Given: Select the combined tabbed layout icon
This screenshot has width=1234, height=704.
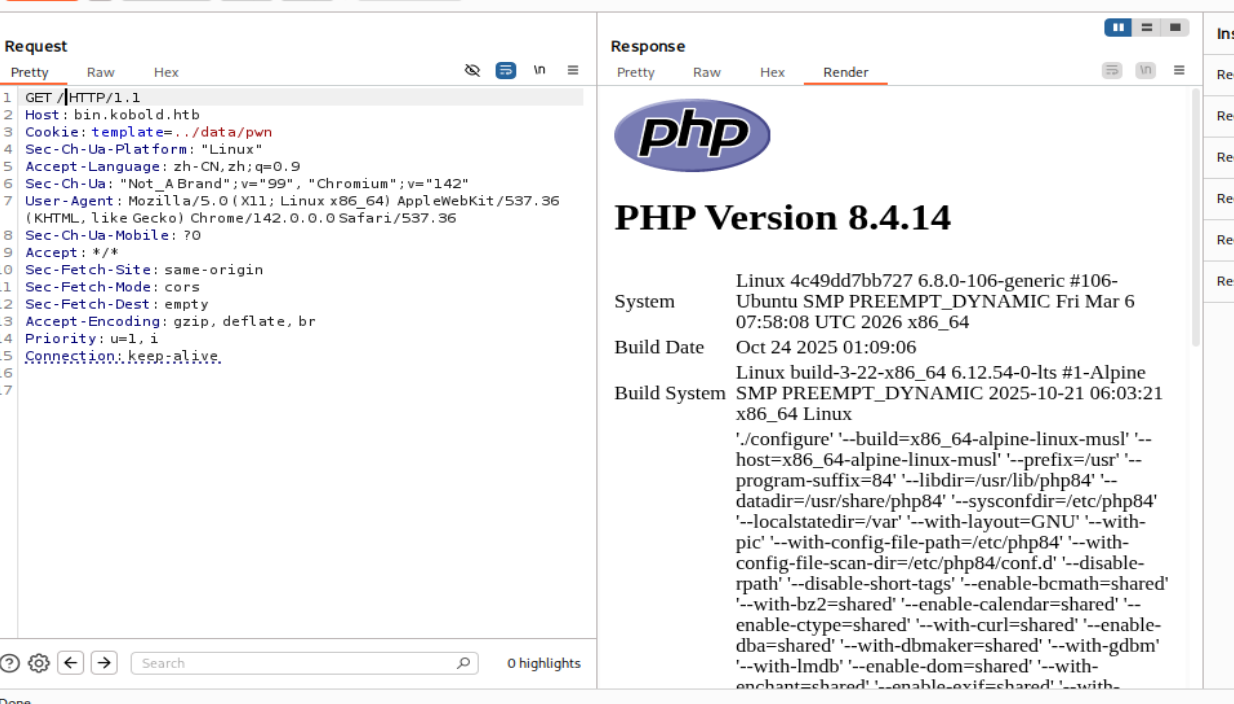Looking at the screenshot, I should click(x=1176, y=27).
